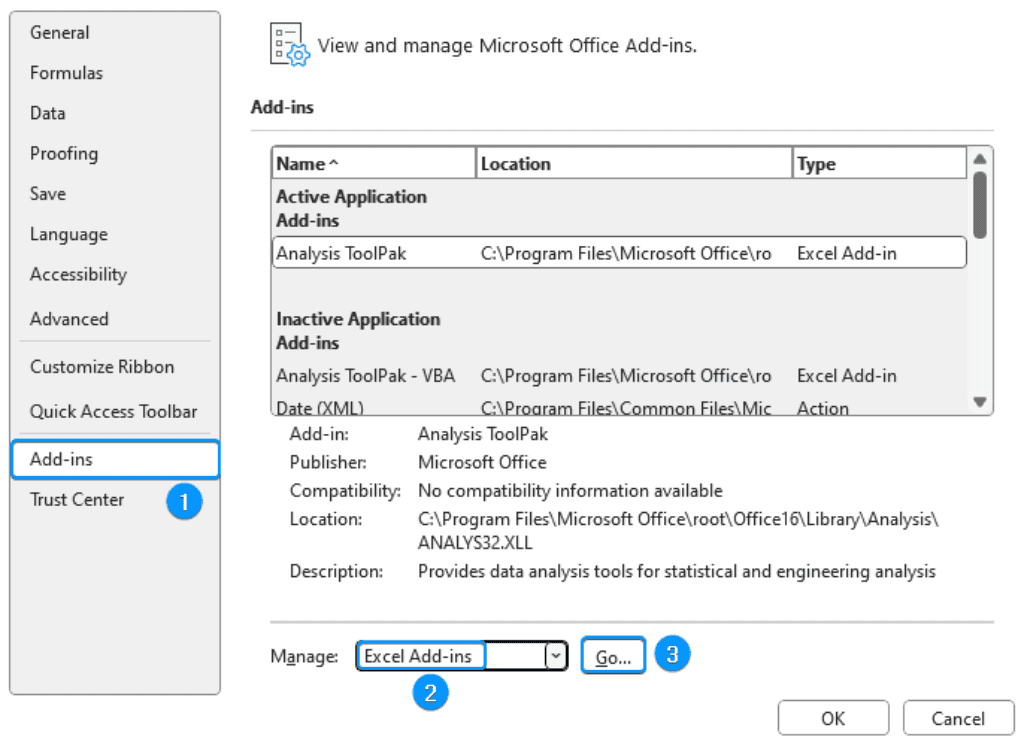Open the Trust Center category

pos(77,500)
